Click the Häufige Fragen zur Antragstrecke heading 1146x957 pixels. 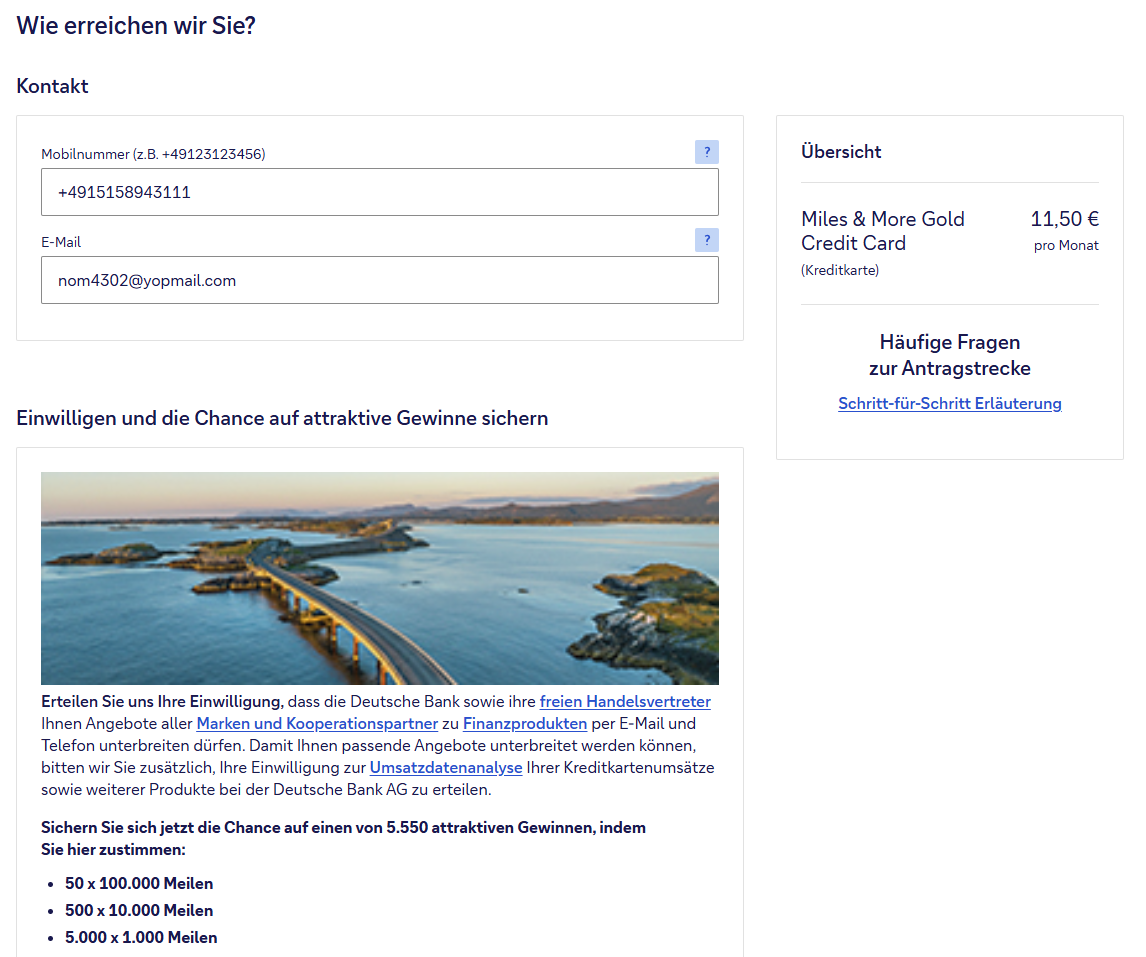[949, 355]
